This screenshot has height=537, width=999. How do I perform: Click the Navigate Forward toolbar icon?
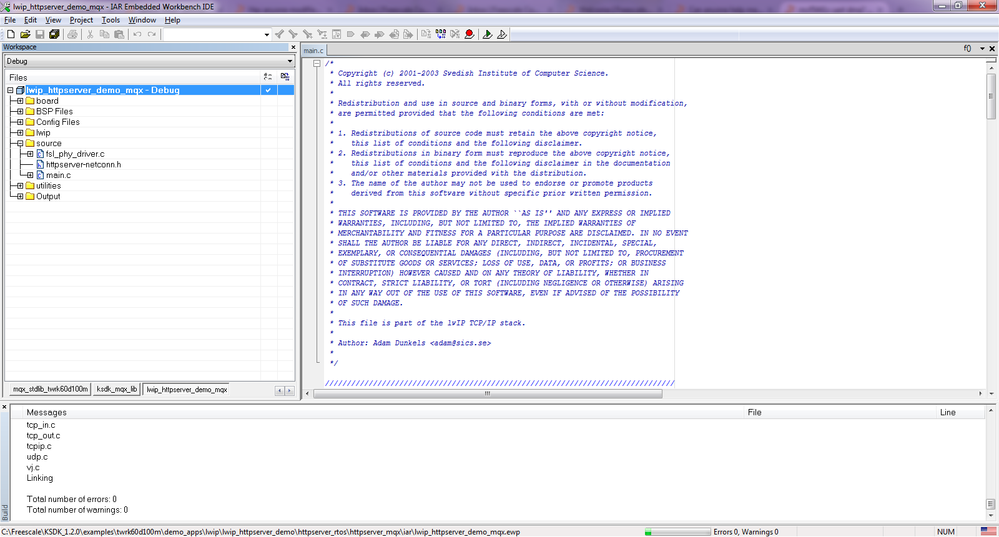point(408,34)
